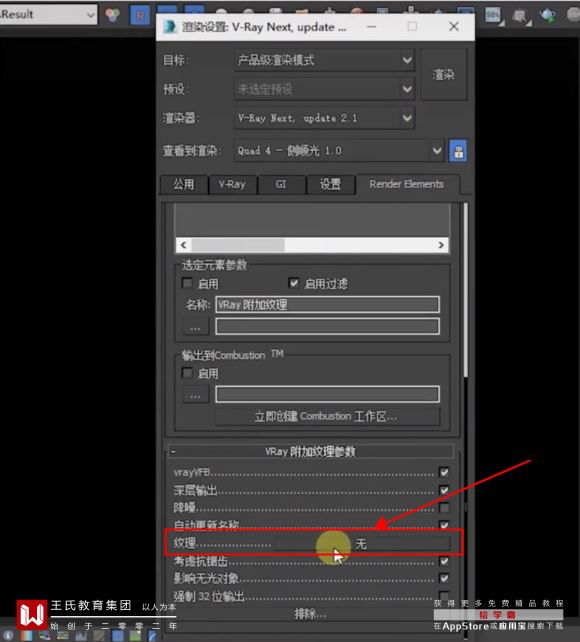Click the render settings window title icon
This screenshot has height=642, width=580.
(x=170, y=27)
